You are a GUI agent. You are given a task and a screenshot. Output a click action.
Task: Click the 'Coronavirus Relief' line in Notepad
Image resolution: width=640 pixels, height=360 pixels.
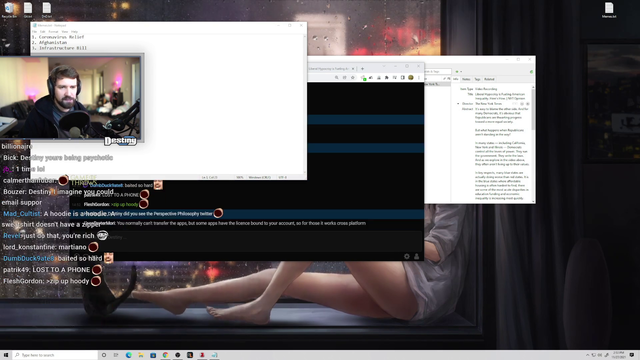58,37
